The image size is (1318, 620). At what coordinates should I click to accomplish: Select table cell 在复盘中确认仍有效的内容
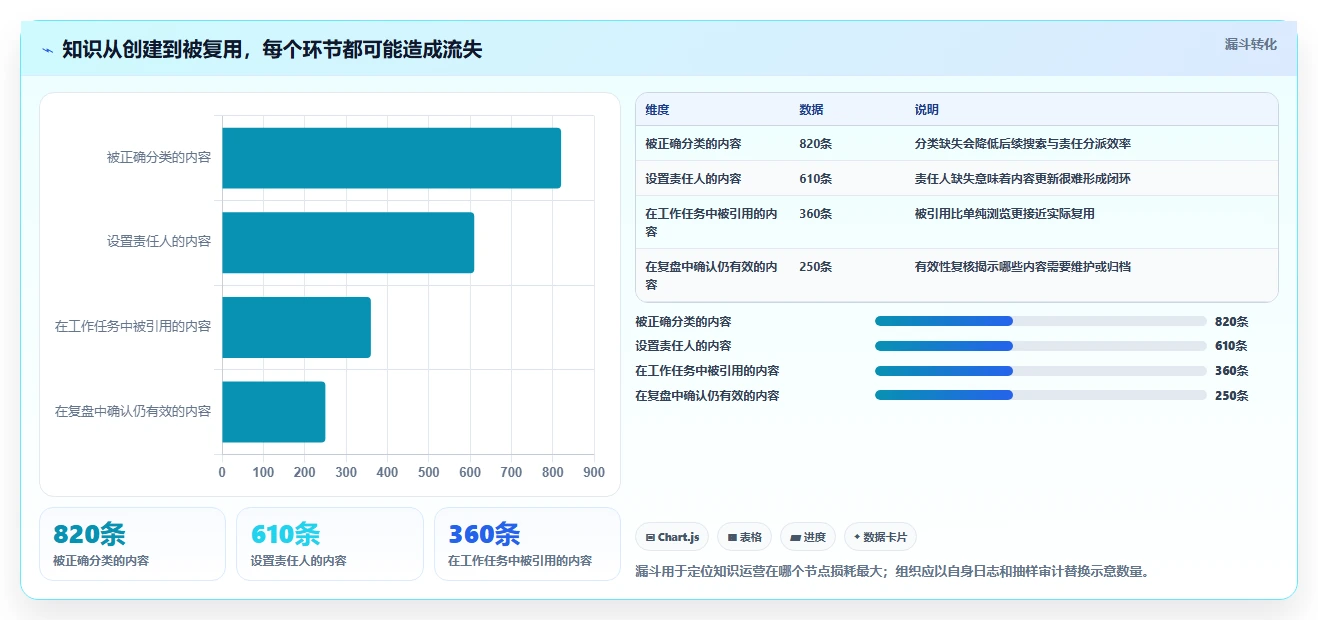point(711,275)
